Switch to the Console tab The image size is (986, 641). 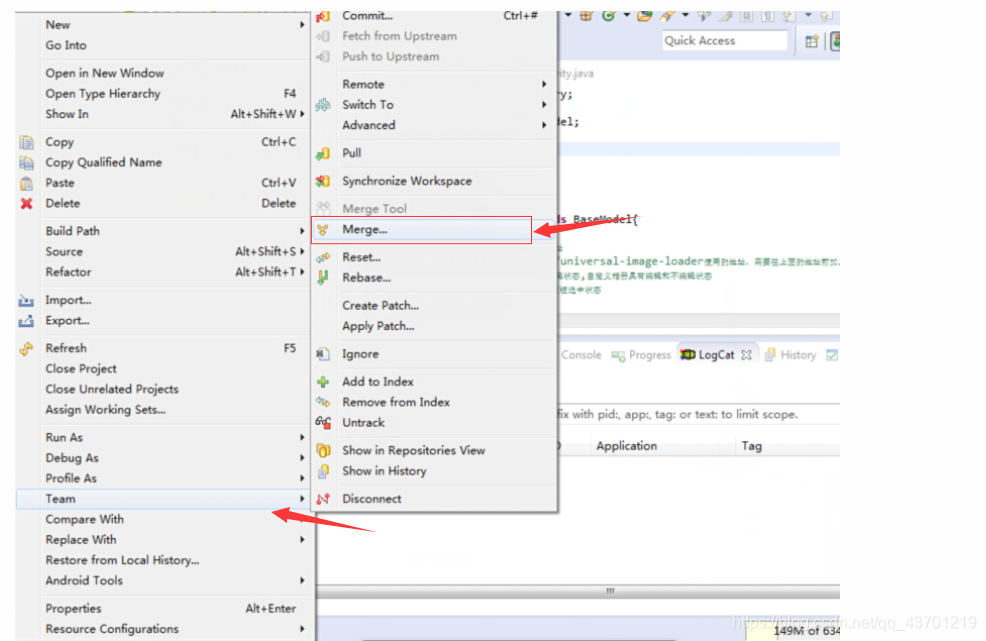pyautogui.click(x=581, y=355)
